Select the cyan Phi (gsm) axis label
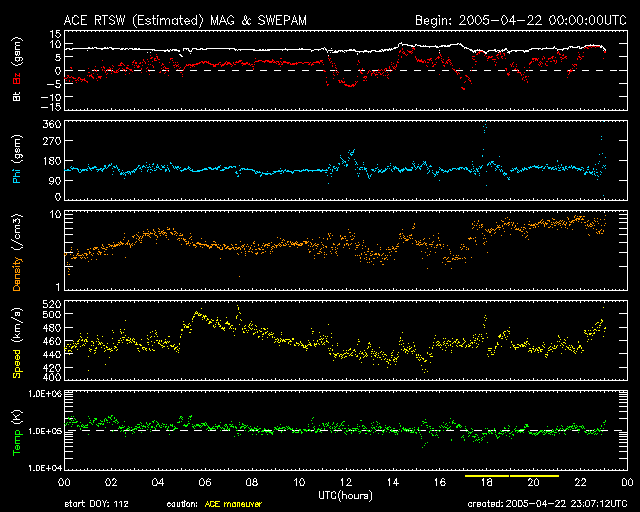 pyautogui.click(x=15, y=160)
